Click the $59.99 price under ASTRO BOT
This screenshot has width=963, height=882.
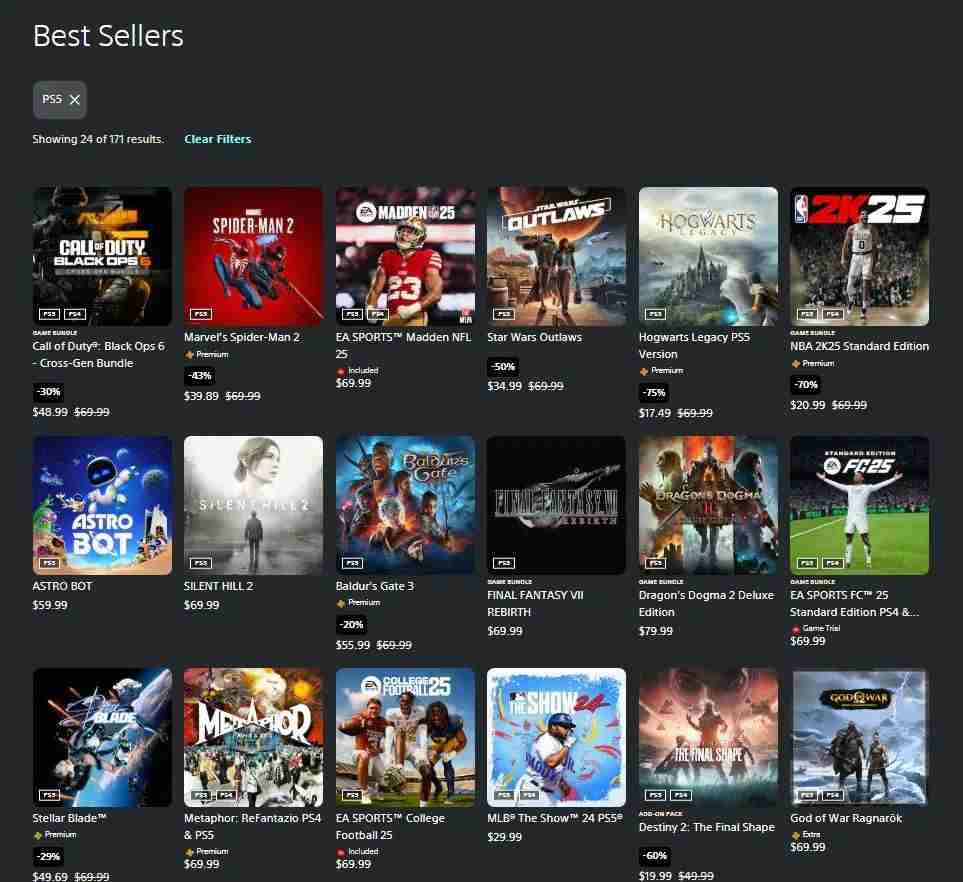pyautogui.click(x=50, y=606)
